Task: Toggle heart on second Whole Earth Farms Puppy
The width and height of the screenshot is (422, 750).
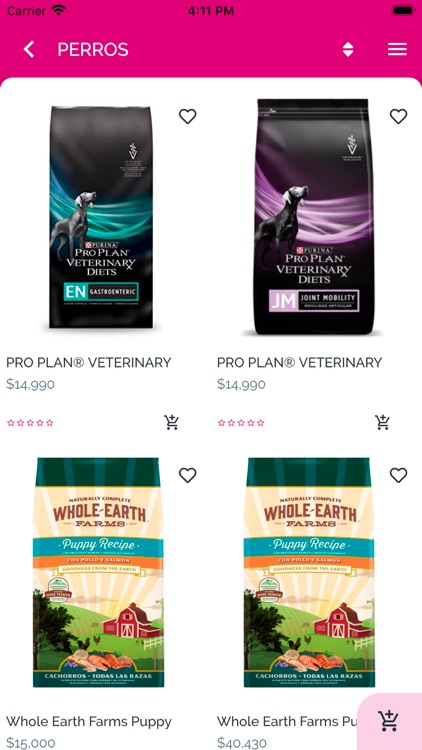Action: pyautogui.click(x=398, y=475)
